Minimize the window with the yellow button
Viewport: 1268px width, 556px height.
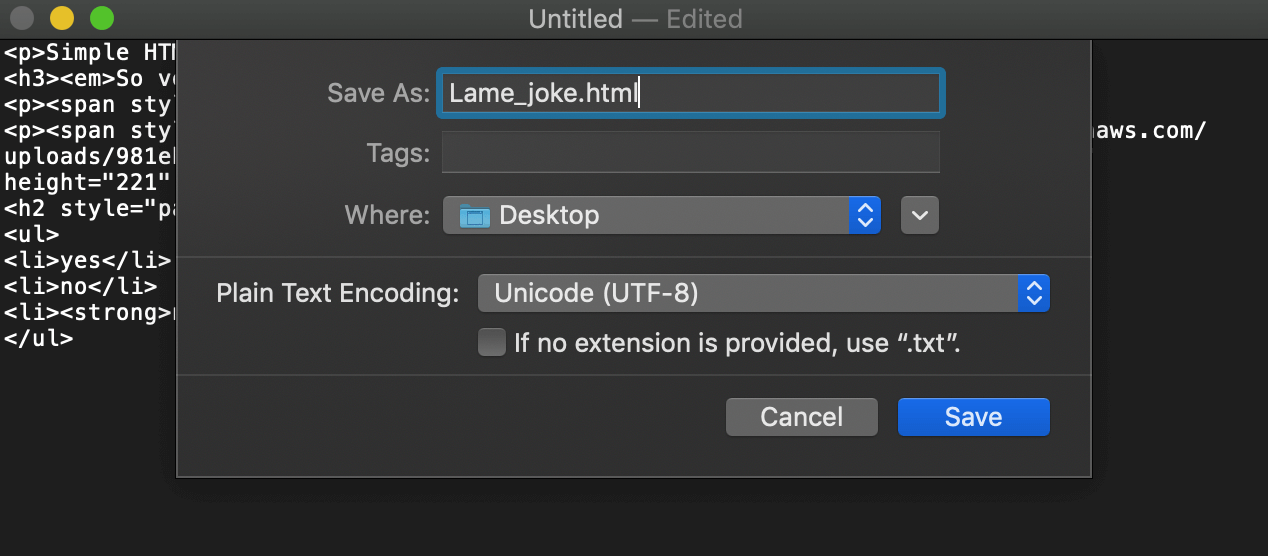[x=61, y=18]
